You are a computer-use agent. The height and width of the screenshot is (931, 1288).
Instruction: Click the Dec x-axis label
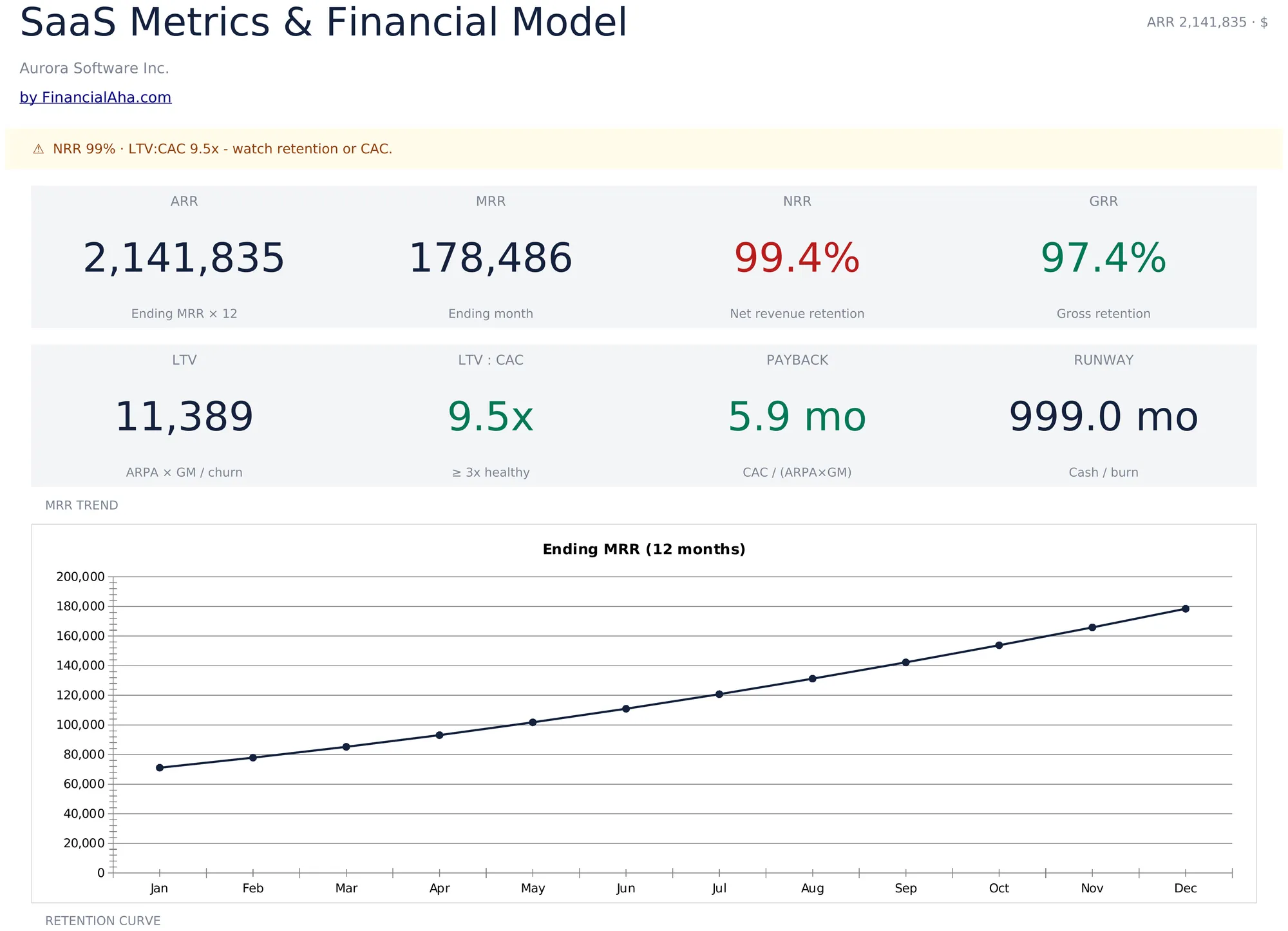1186,888
